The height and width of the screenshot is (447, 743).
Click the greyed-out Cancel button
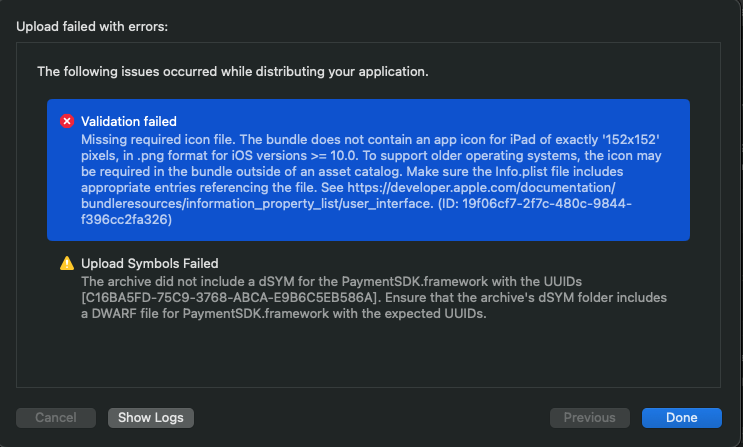tap(56, 418)
